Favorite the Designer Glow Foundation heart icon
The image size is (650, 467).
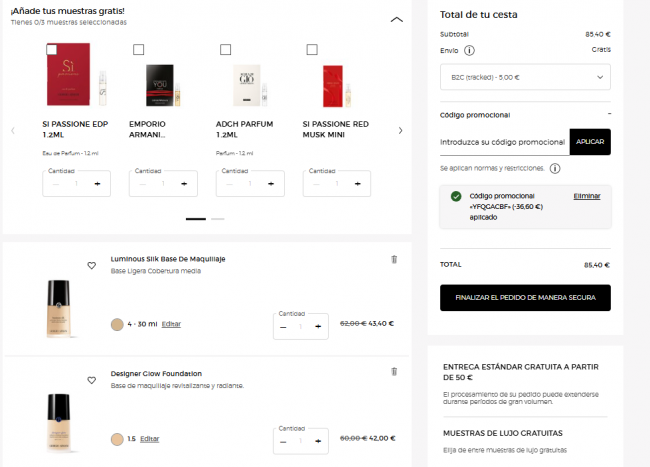pos(92,378)
